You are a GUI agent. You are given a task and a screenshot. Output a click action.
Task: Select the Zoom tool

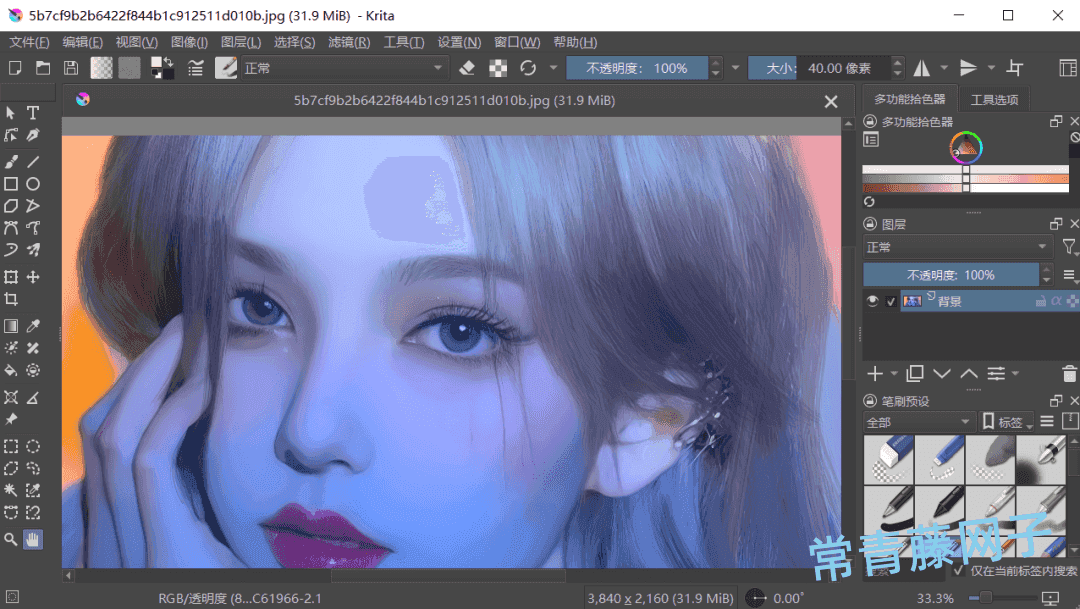11,539
